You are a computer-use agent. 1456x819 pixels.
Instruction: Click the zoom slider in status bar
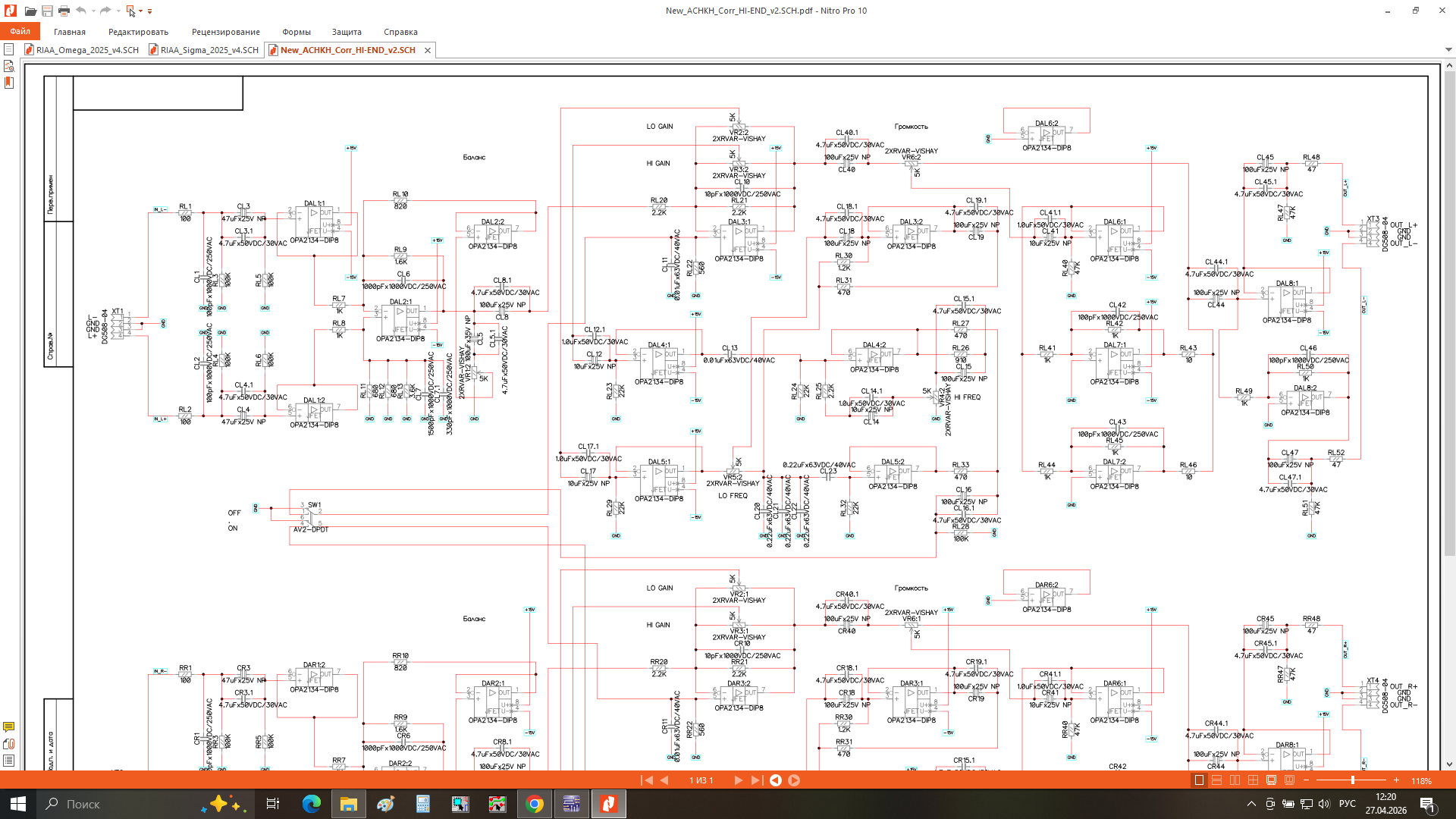(x=1352, y=780)
